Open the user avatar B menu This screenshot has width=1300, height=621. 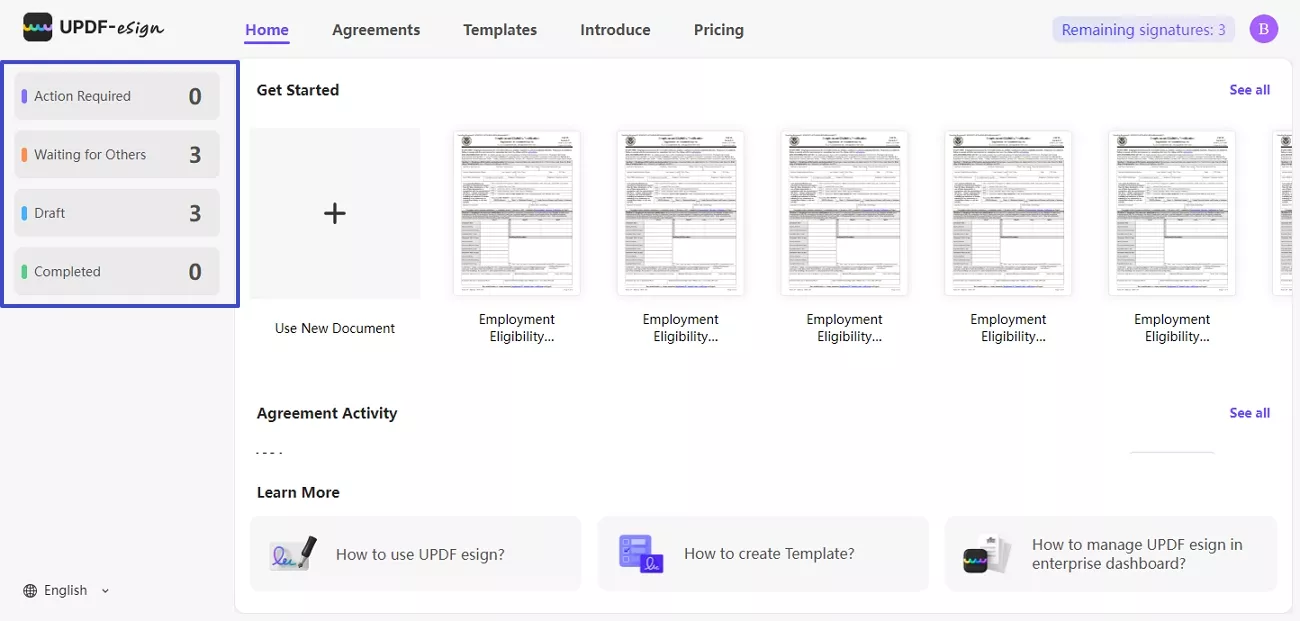[1263, 30]
